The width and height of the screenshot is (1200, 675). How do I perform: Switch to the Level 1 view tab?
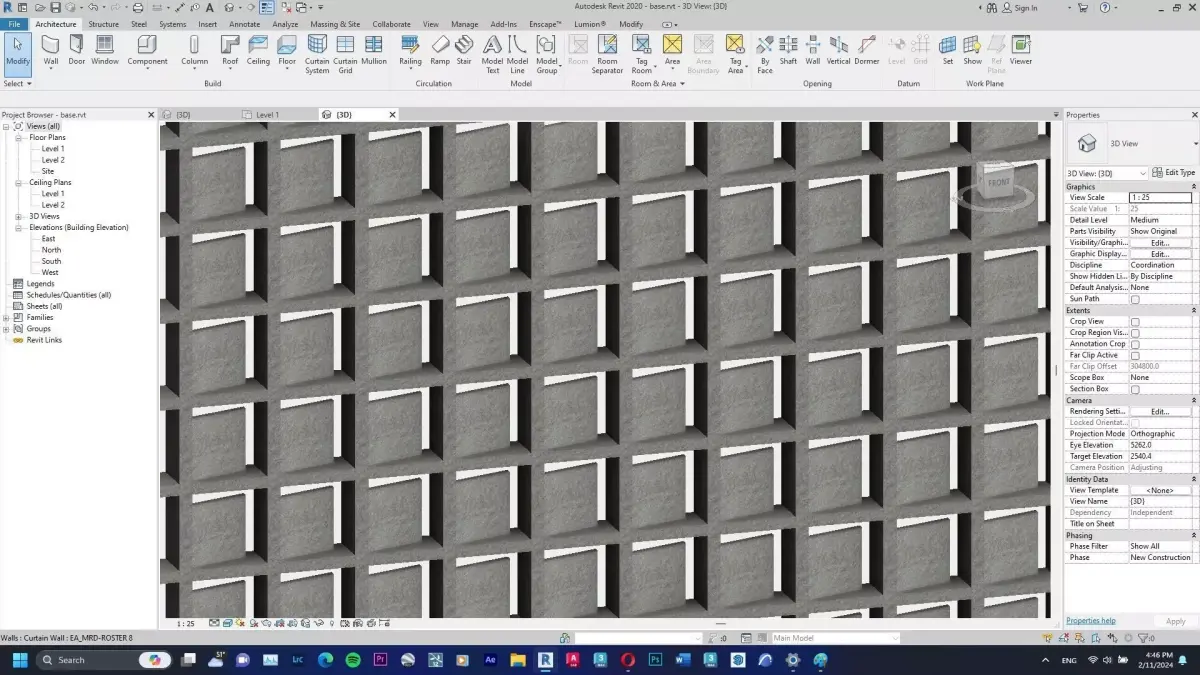click(267, 115)
